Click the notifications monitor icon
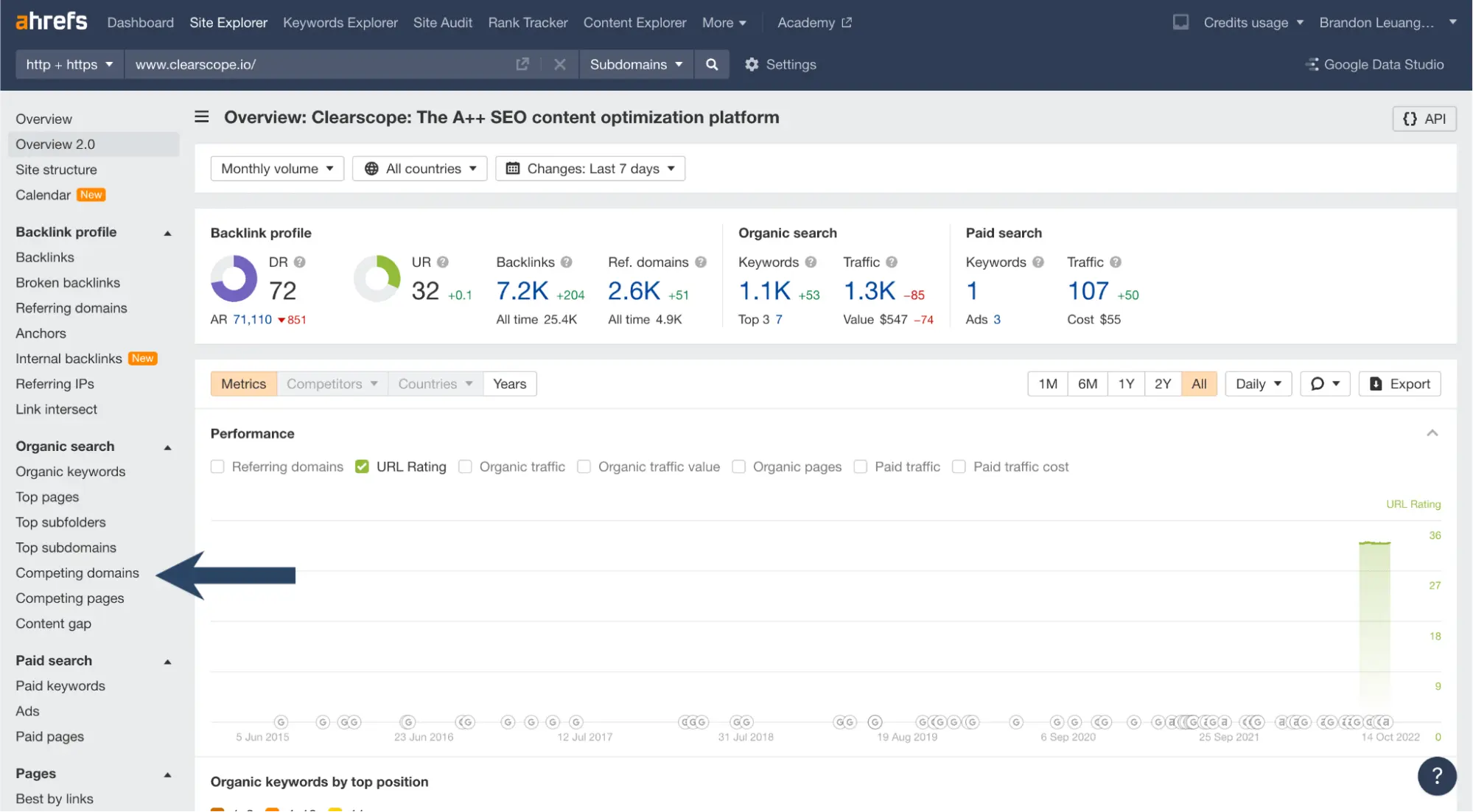Image resolution: width=1473 pixels, height=812 pixels. [x=1180, y=22]
